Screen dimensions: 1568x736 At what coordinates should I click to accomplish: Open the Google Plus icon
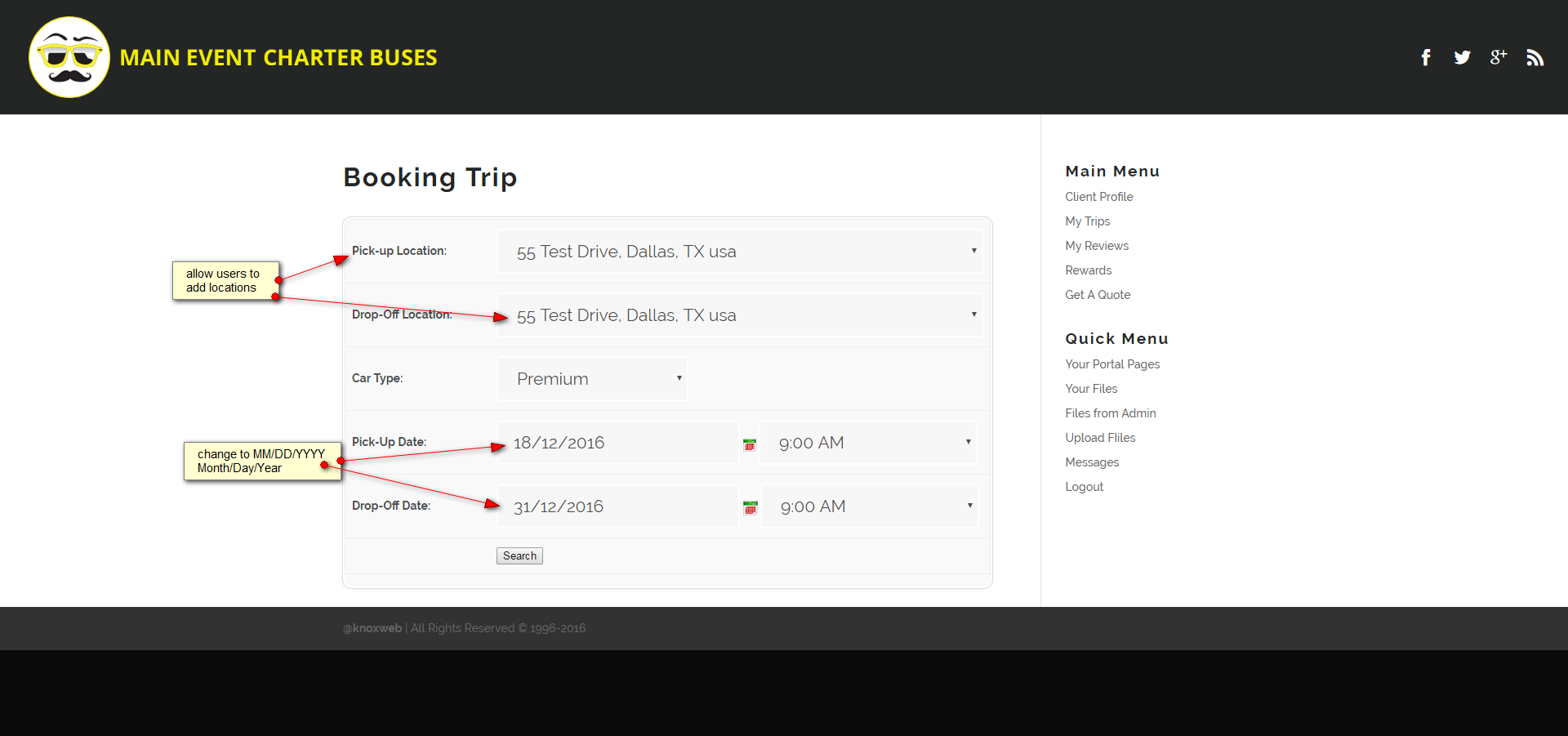1498,57
